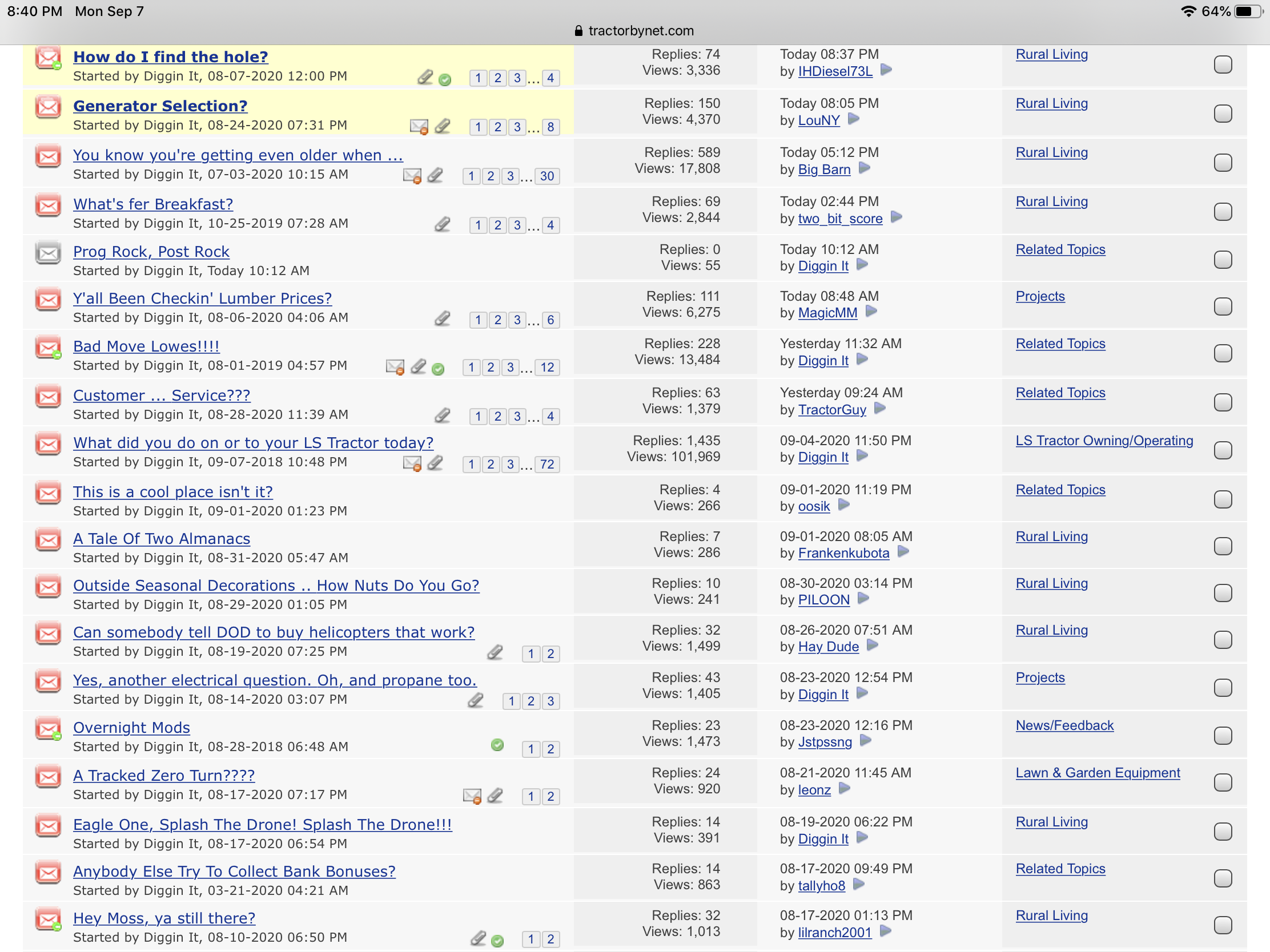Screen dimensions: 1270x952
Task: Click paperclip attachment icon in What's fer Breakfast row
Action: [x=442, y=224]
